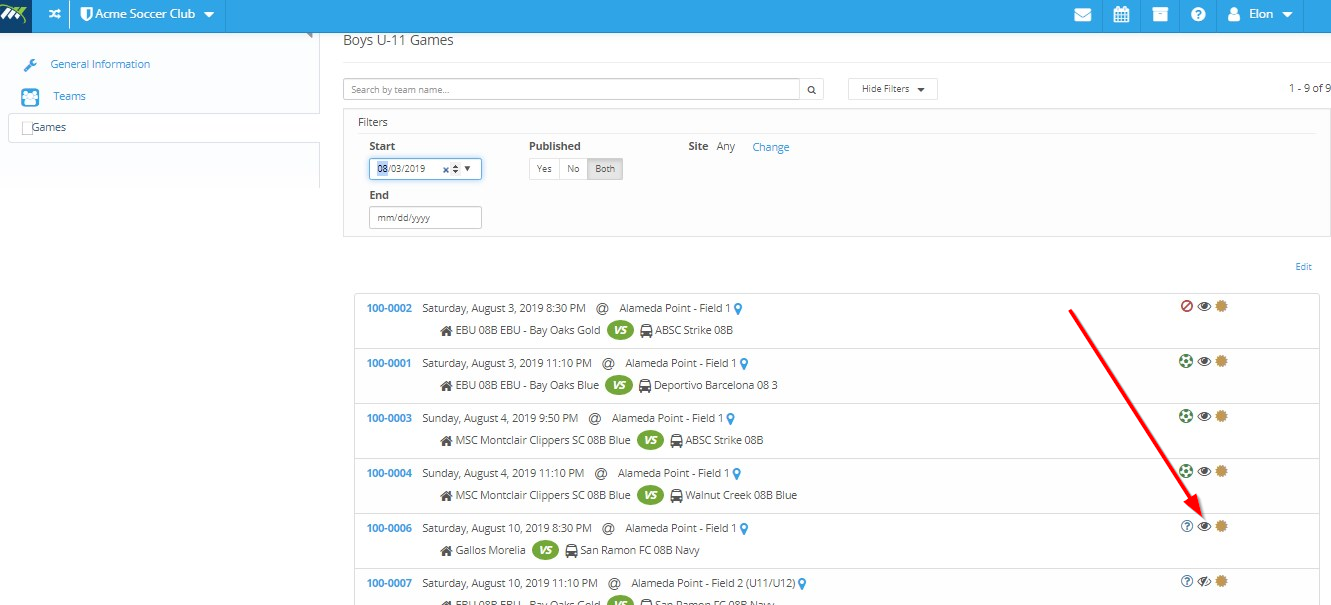Toggle the visibility eye for game 100-0003
The width and height of the screenshot is (1331, 605).
(x=1204, y=416)
